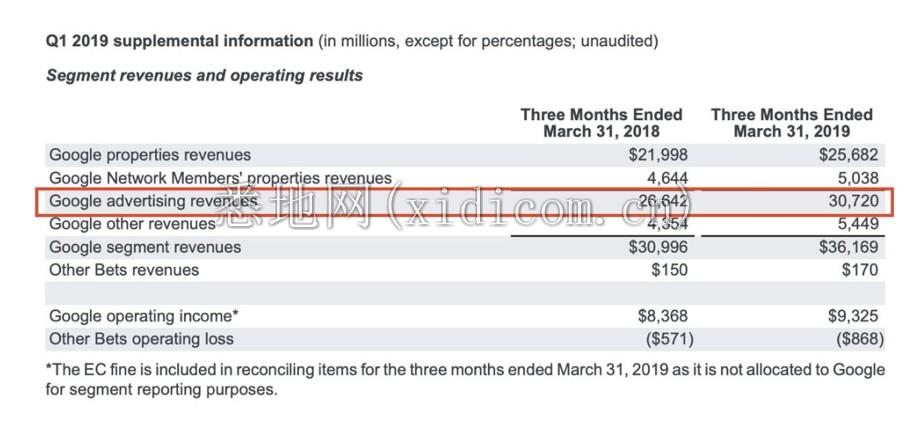
Task: Select the Segment revenues and operating results subtitle
Action: point(204,76)
